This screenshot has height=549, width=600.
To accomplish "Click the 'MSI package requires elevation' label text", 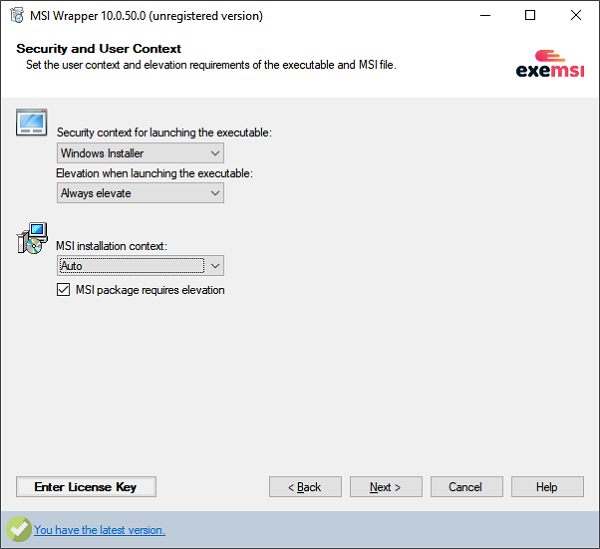I will tap(150, 290).
